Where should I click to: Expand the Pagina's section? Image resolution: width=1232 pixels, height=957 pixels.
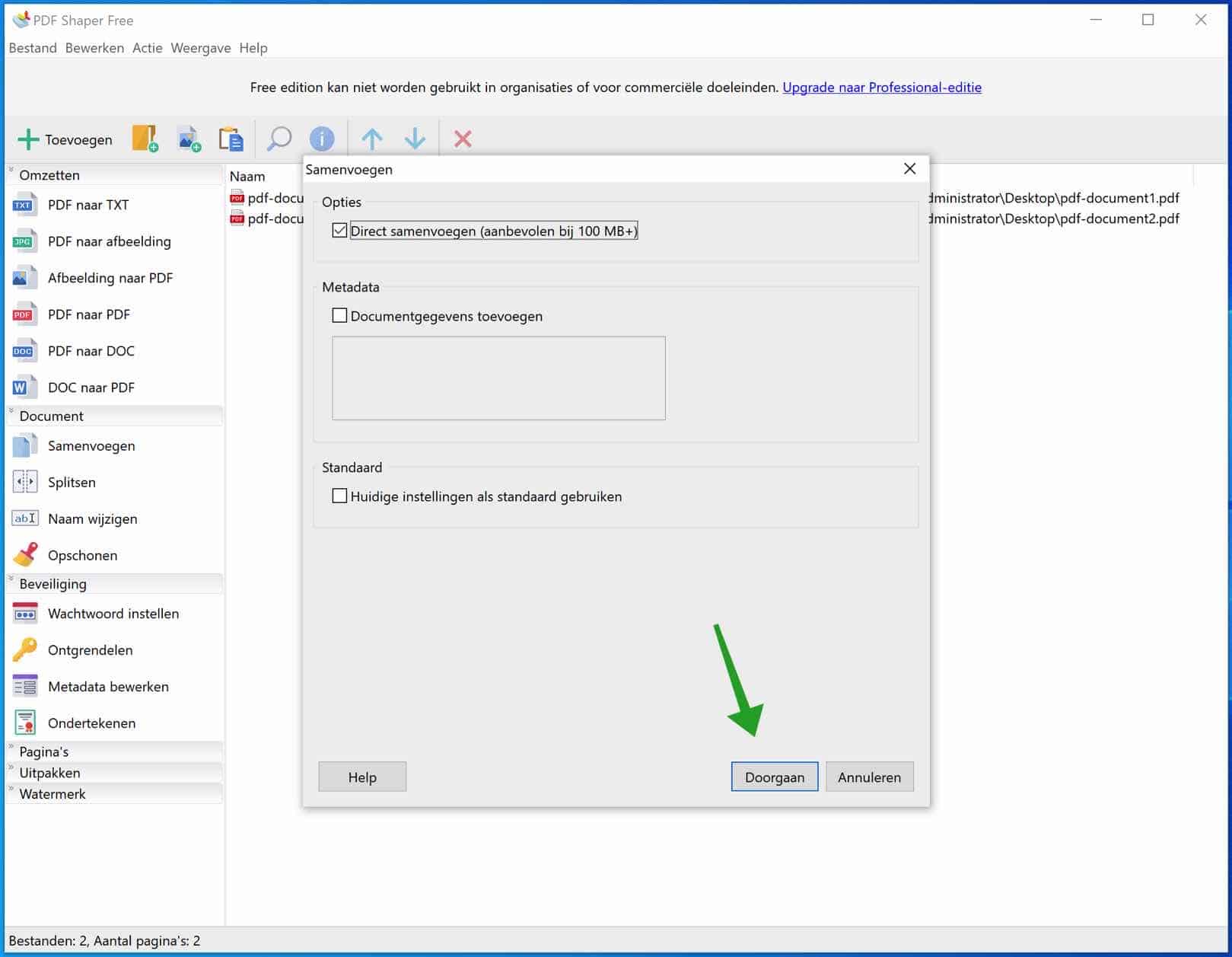coord(44,751)
